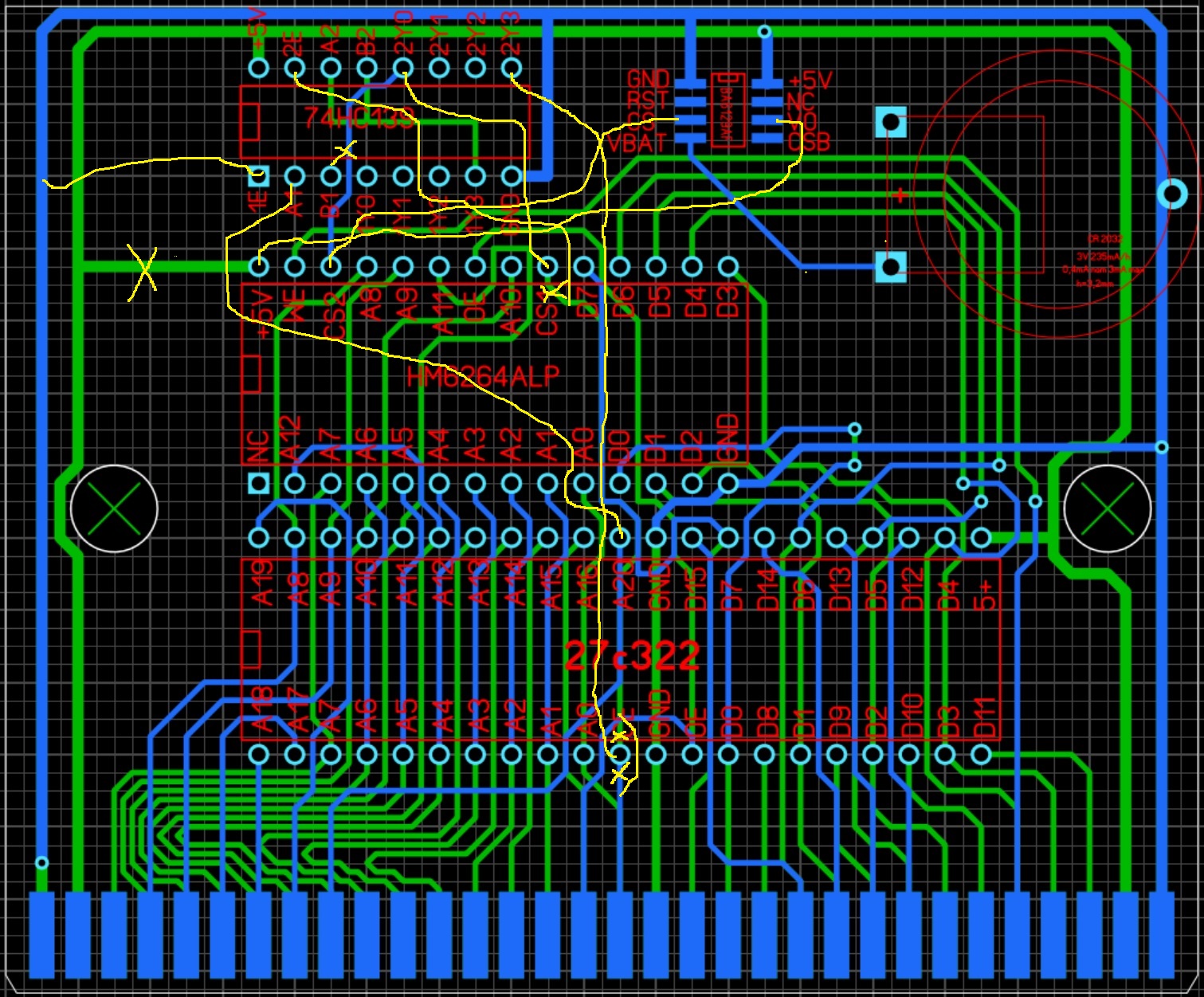The image size is (1204, 997).
Task: Select the 74HC139 chip label
Action: [x=360, y=119]
